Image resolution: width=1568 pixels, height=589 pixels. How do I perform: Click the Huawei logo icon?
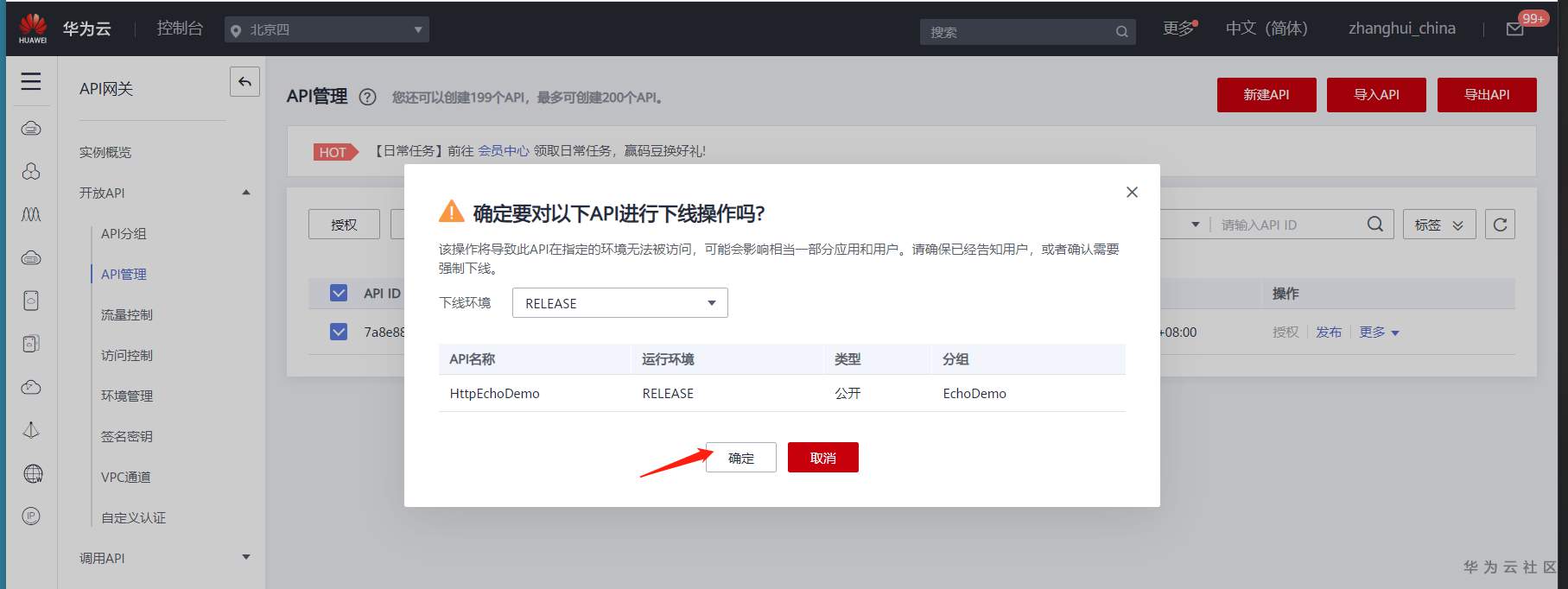coord(33,28)
